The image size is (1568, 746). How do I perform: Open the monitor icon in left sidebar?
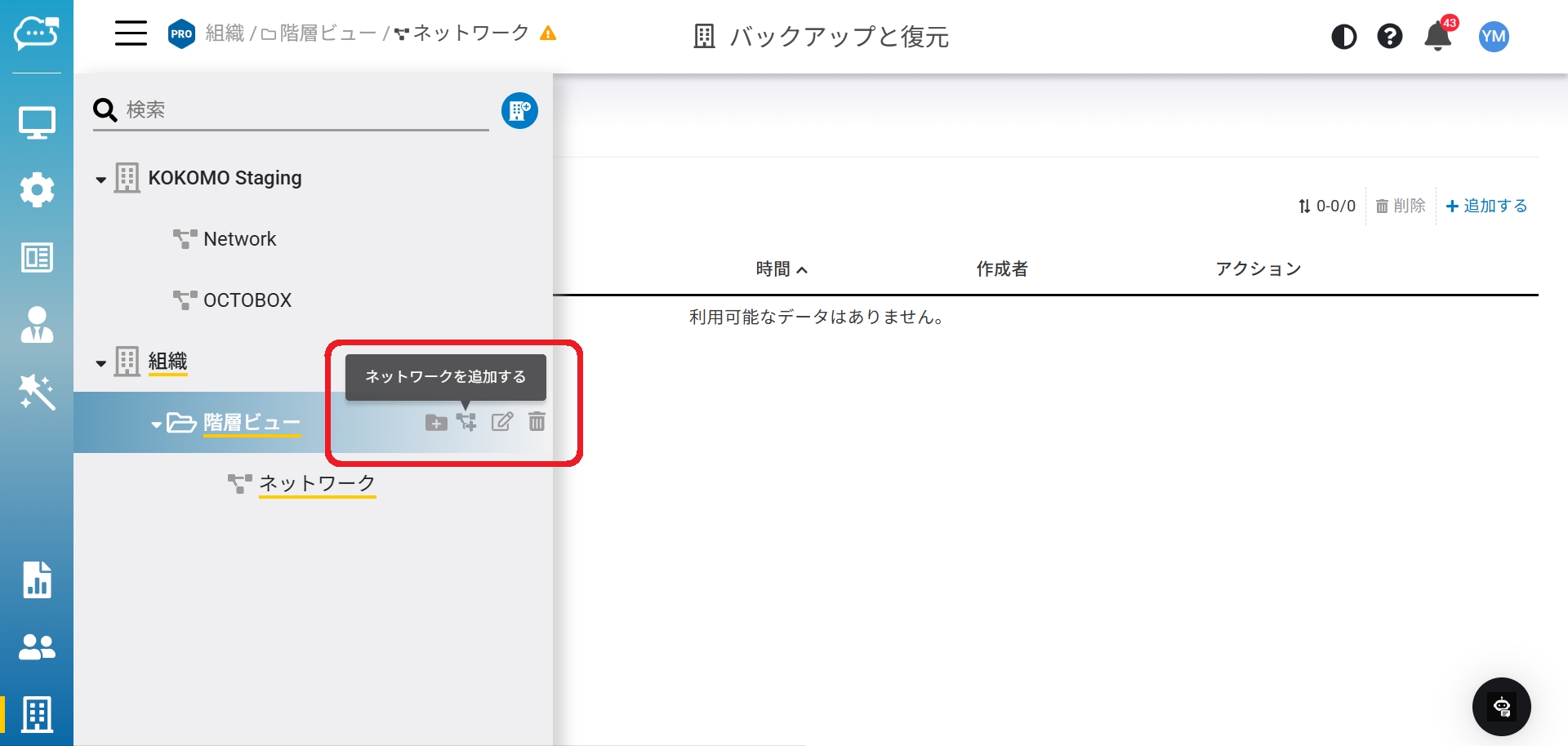pos(37,123)
